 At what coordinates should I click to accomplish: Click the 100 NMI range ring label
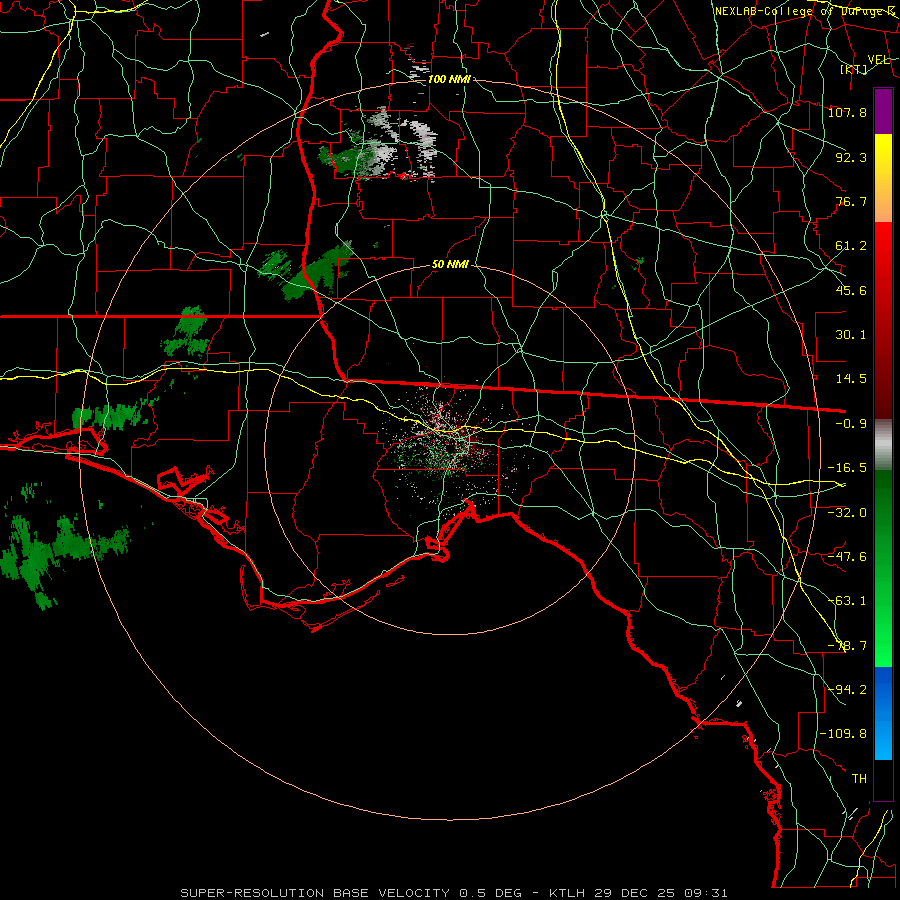coord(449,79)
